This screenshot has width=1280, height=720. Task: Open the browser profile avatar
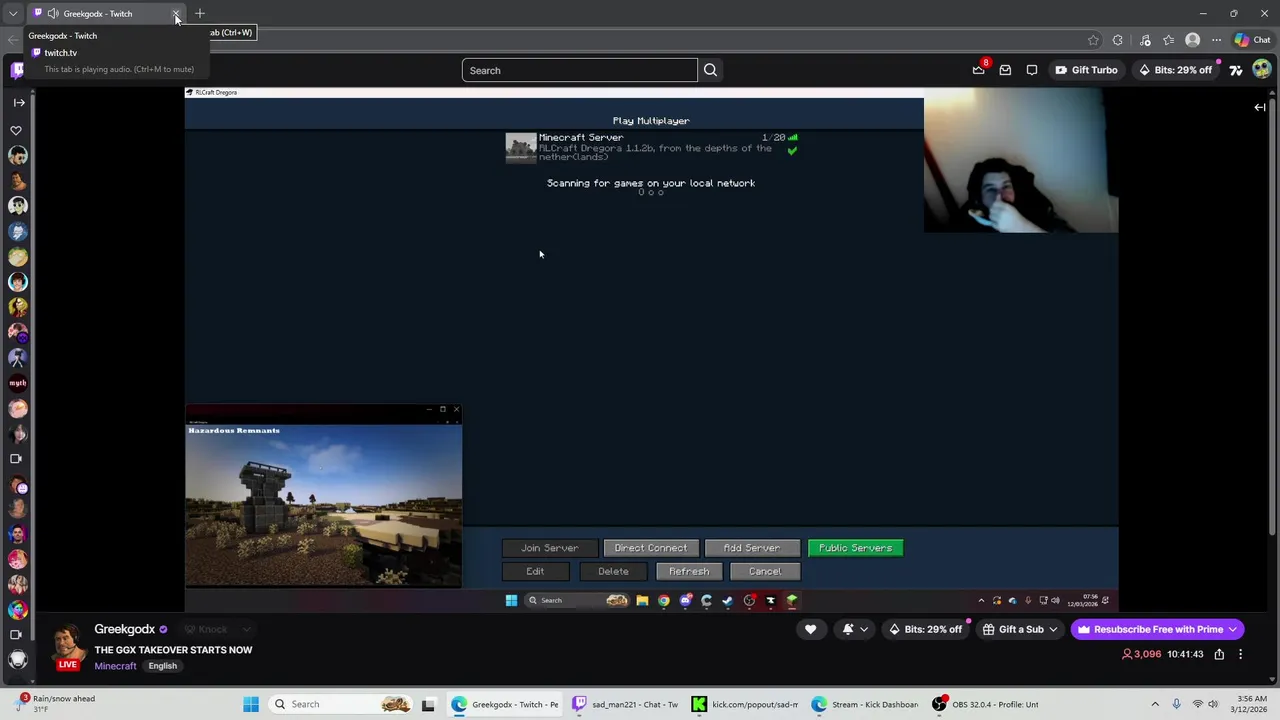(x=1192, y=40)
